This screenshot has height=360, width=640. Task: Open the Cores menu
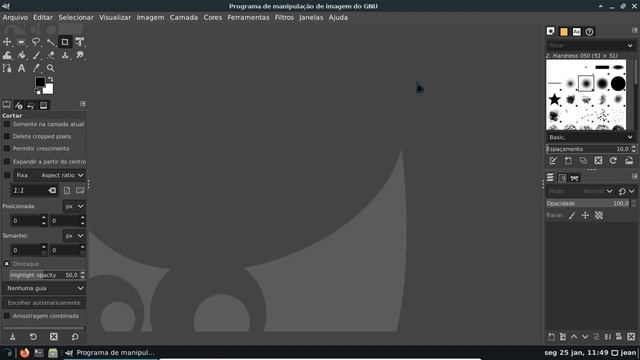click(x=213, y=18)
